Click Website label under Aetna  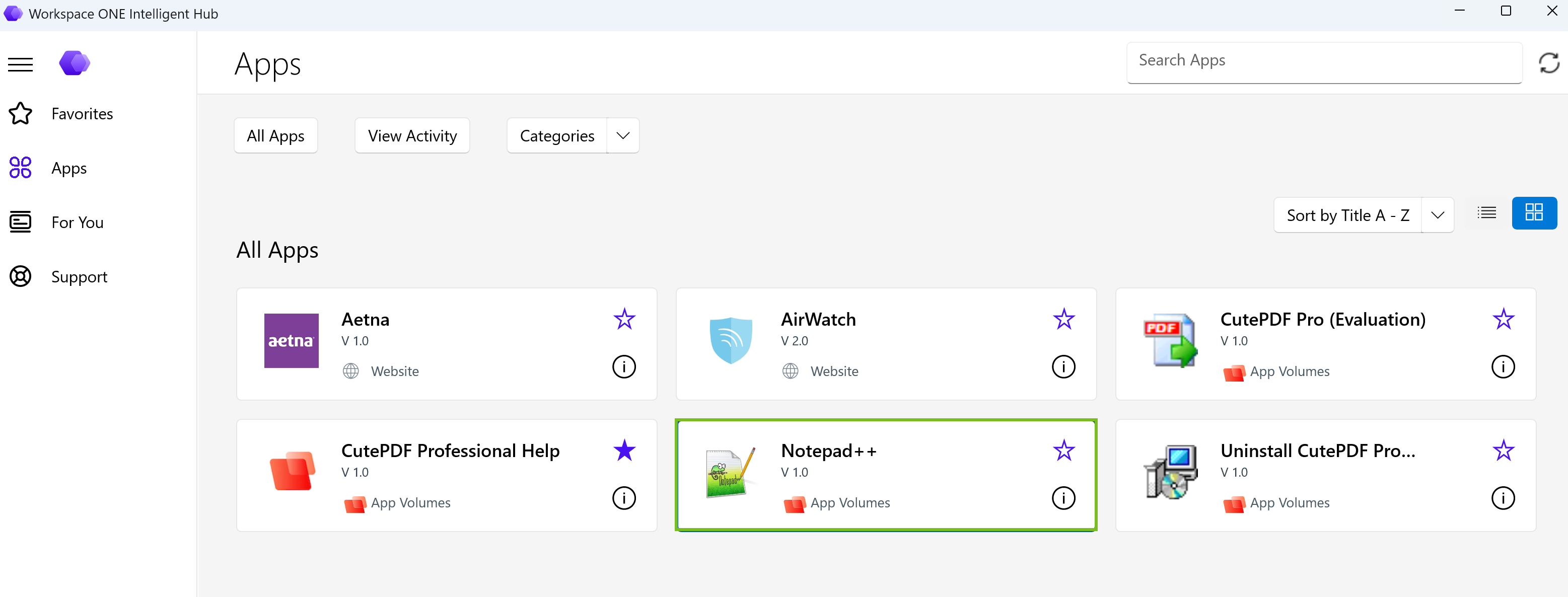395,371
